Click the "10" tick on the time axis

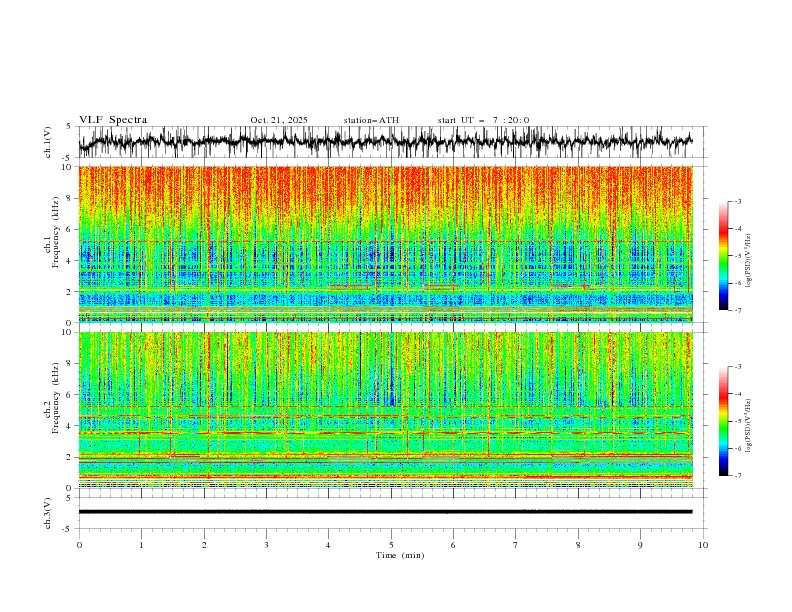(x=703, y=545)
